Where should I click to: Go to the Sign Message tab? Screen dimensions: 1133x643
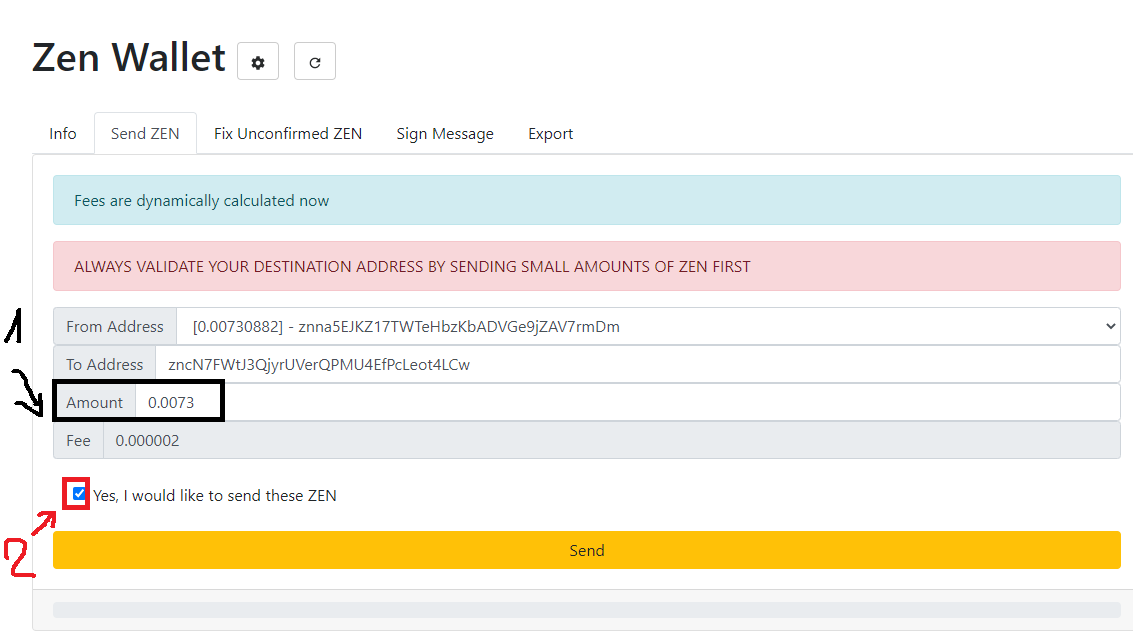tap(445, 134)
